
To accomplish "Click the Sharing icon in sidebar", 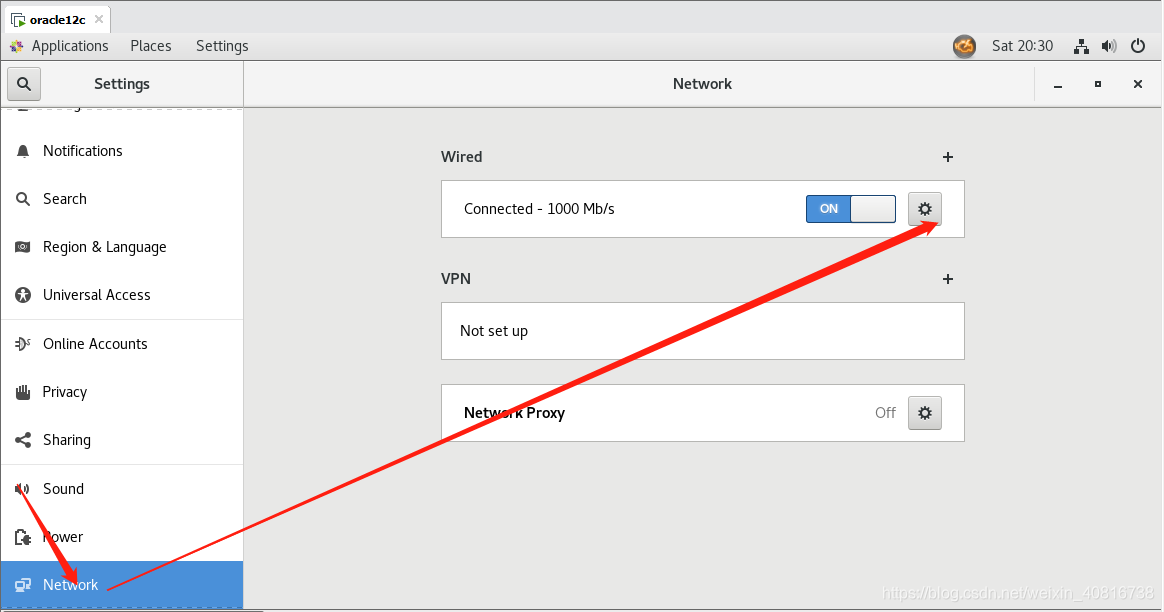I will (x=23, y=440).
